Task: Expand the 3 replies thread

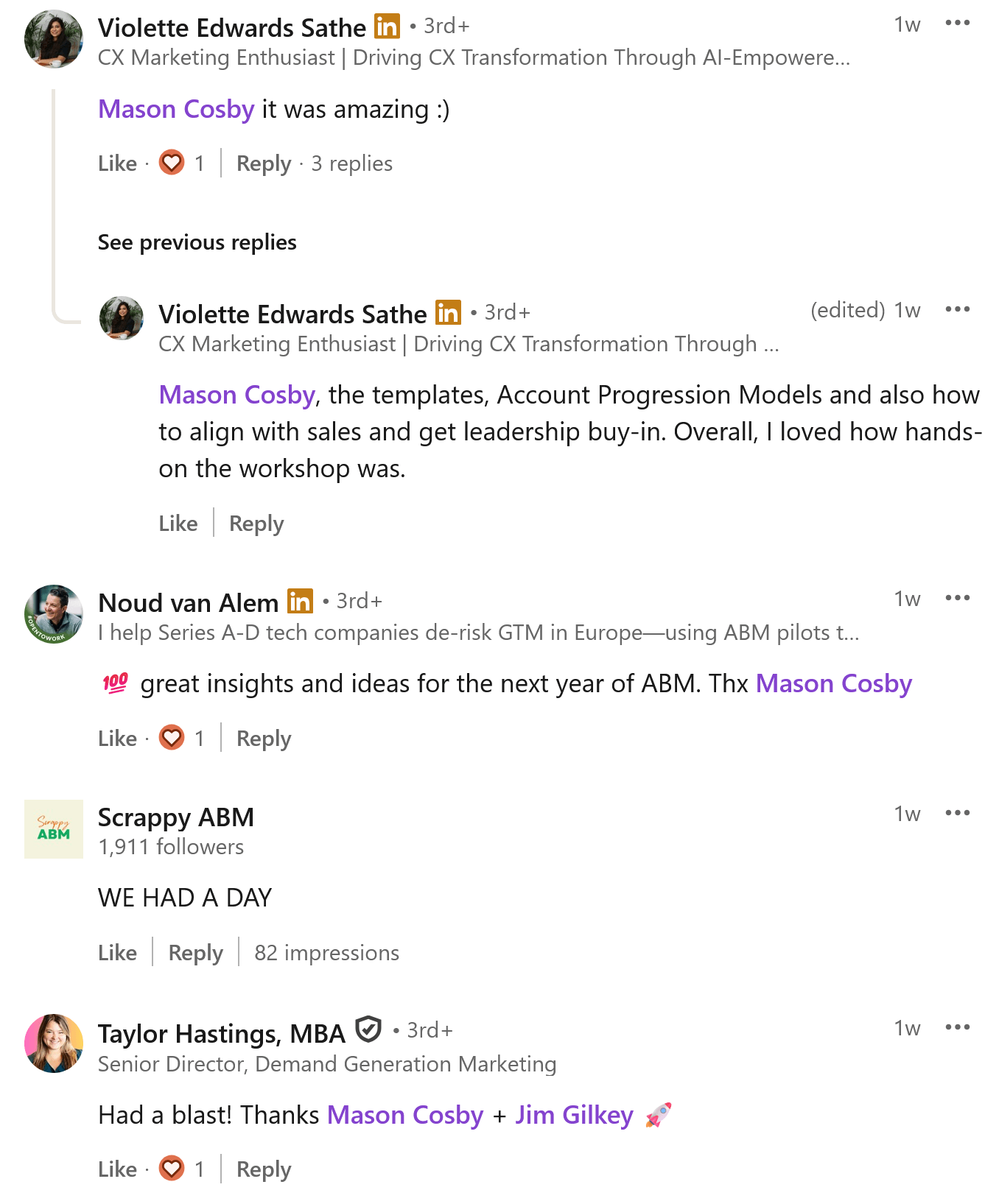Action: point(351,163)
